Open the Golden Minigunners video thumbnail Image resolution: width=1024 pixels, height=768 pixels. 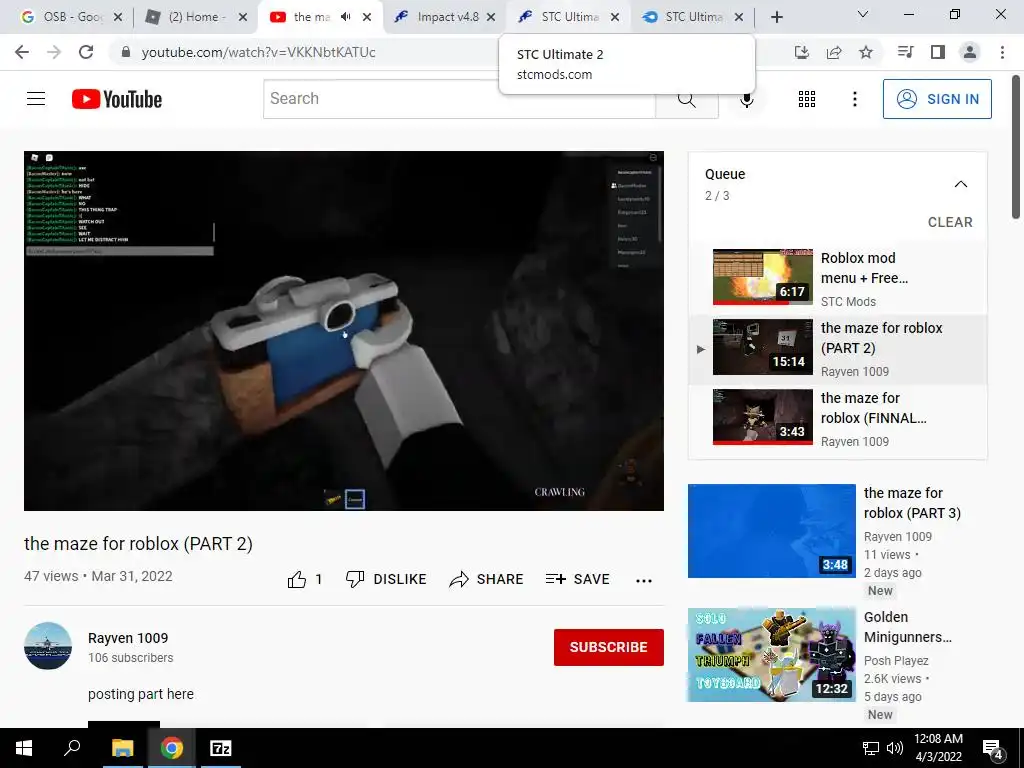(771, 654)
